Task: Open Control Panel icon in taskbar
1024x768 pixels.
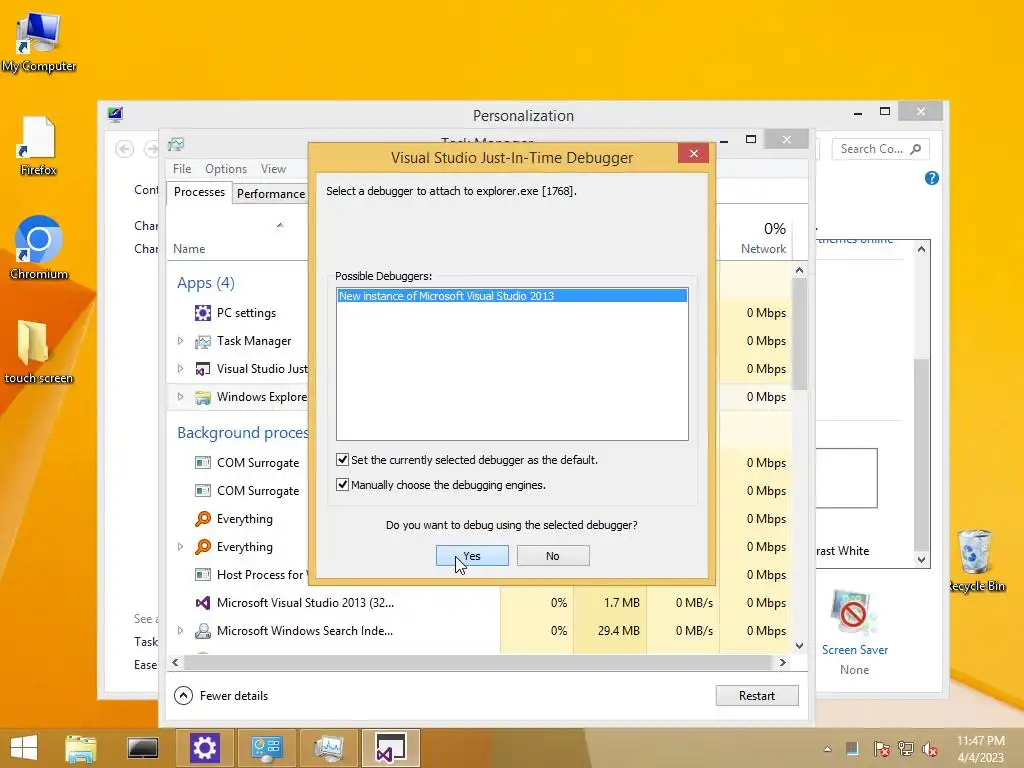Action: tap(266, 748)
